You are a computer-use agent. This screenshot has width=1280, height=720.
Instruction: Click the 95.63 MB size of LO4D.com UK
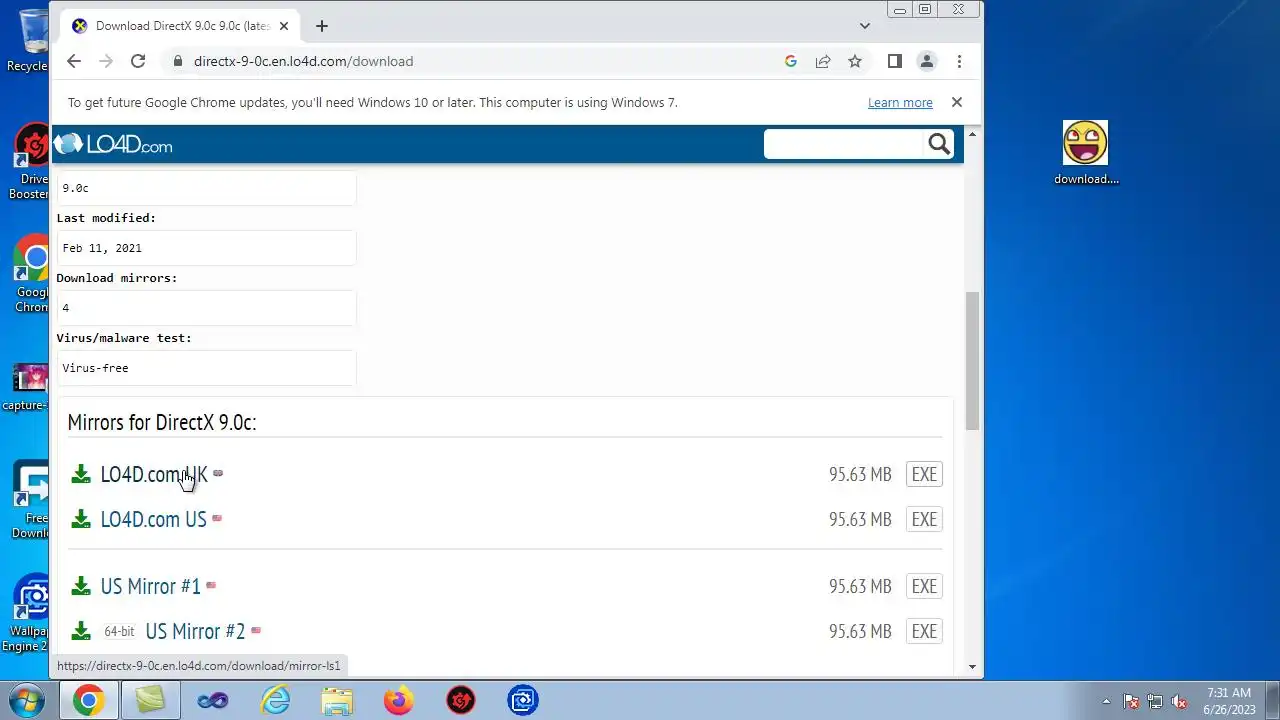860,474
